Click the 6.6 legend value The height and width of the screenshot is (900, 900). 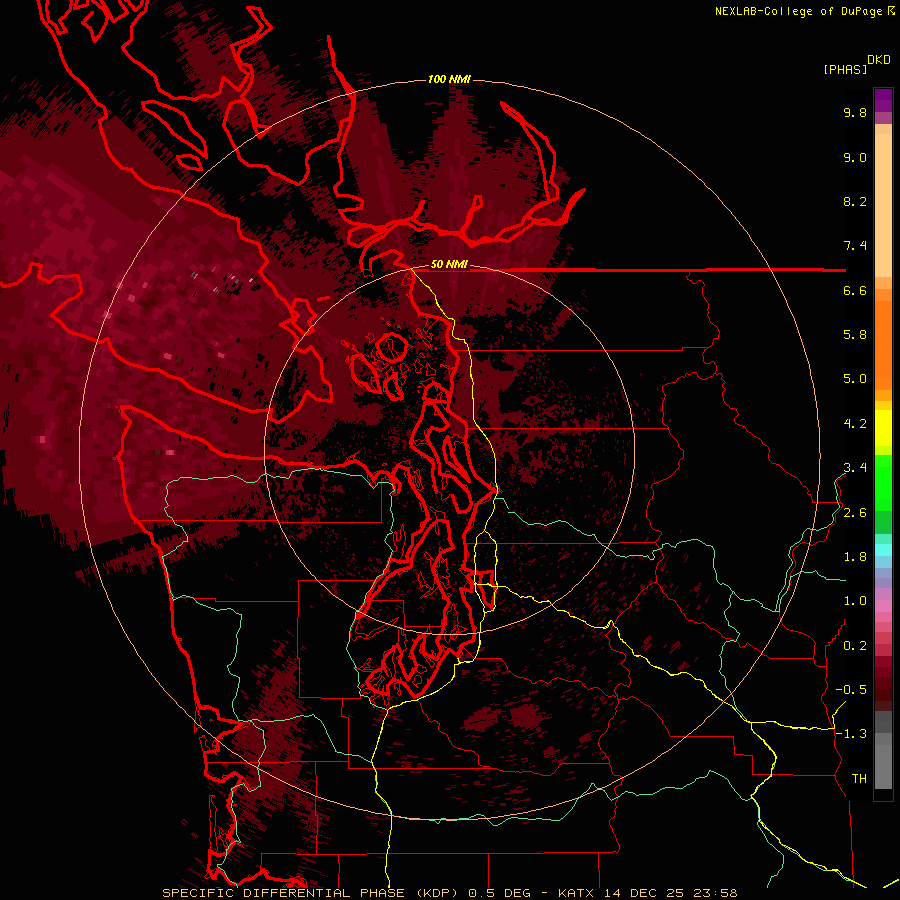tap(855, 290)
